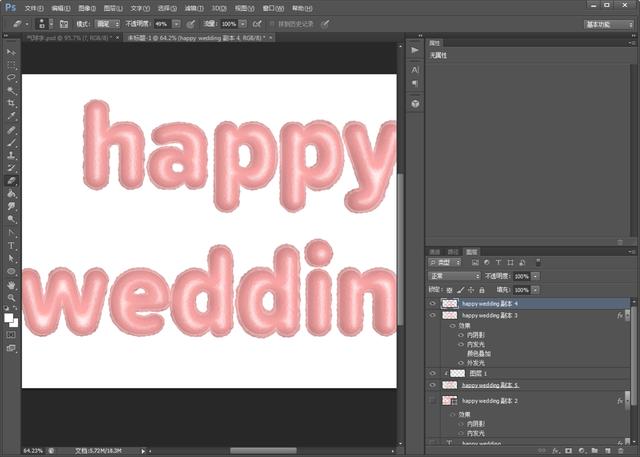Open Paragraph panel icon in dock

tap(415, 83)
